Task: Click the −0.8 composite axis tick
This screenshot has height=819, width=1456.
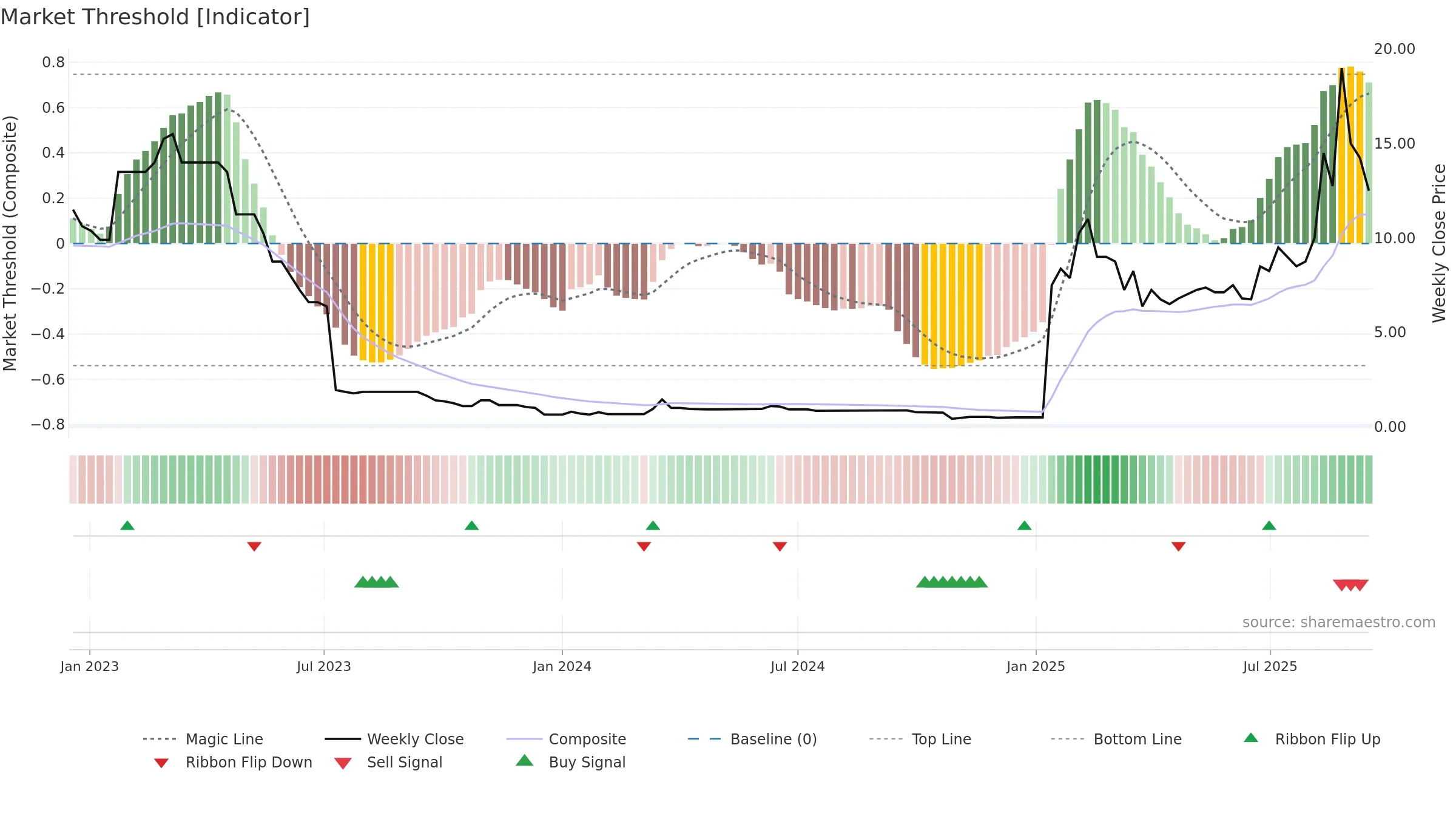Action: 47,425
